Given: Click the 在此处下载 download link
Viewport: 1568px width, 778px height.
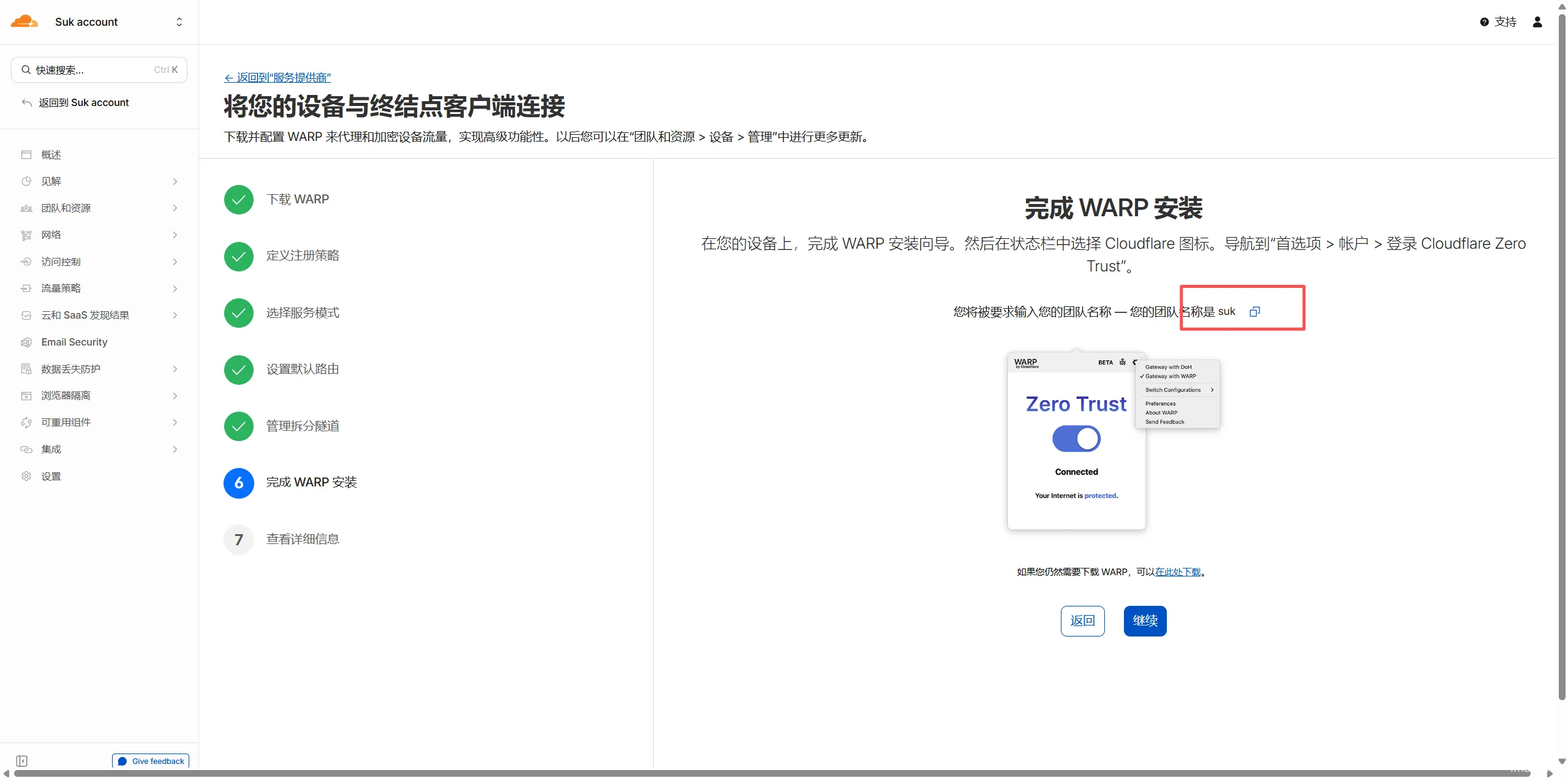Looking at the screenshot, I should coord(1178,572).
